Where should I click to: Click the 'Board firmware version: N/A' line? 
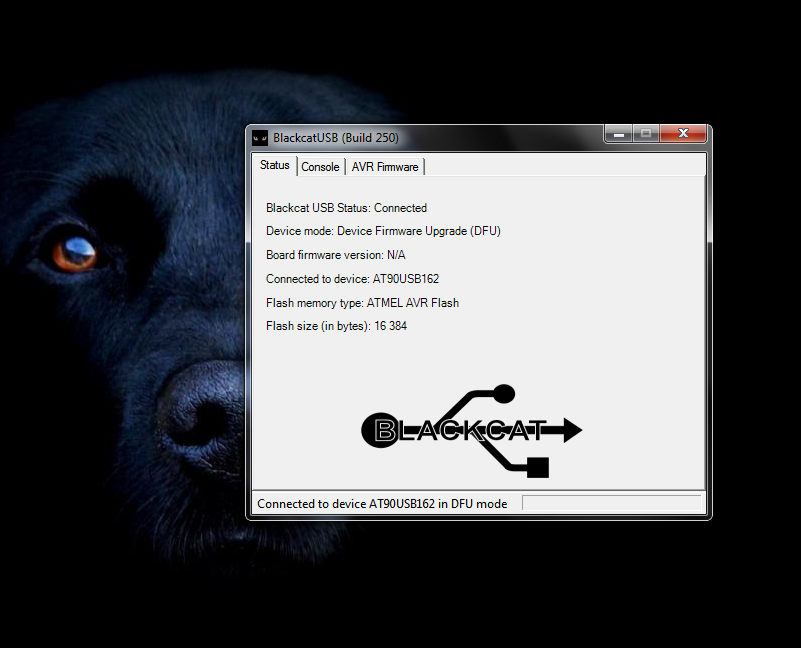point(335,255)
